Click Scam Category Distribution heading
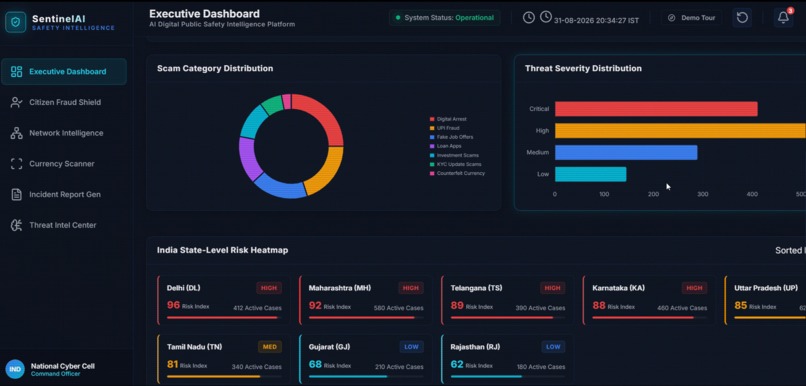Image resolution: width=806 pixels, height=386 pixels. pyautogui.click(x=215, y=68)
